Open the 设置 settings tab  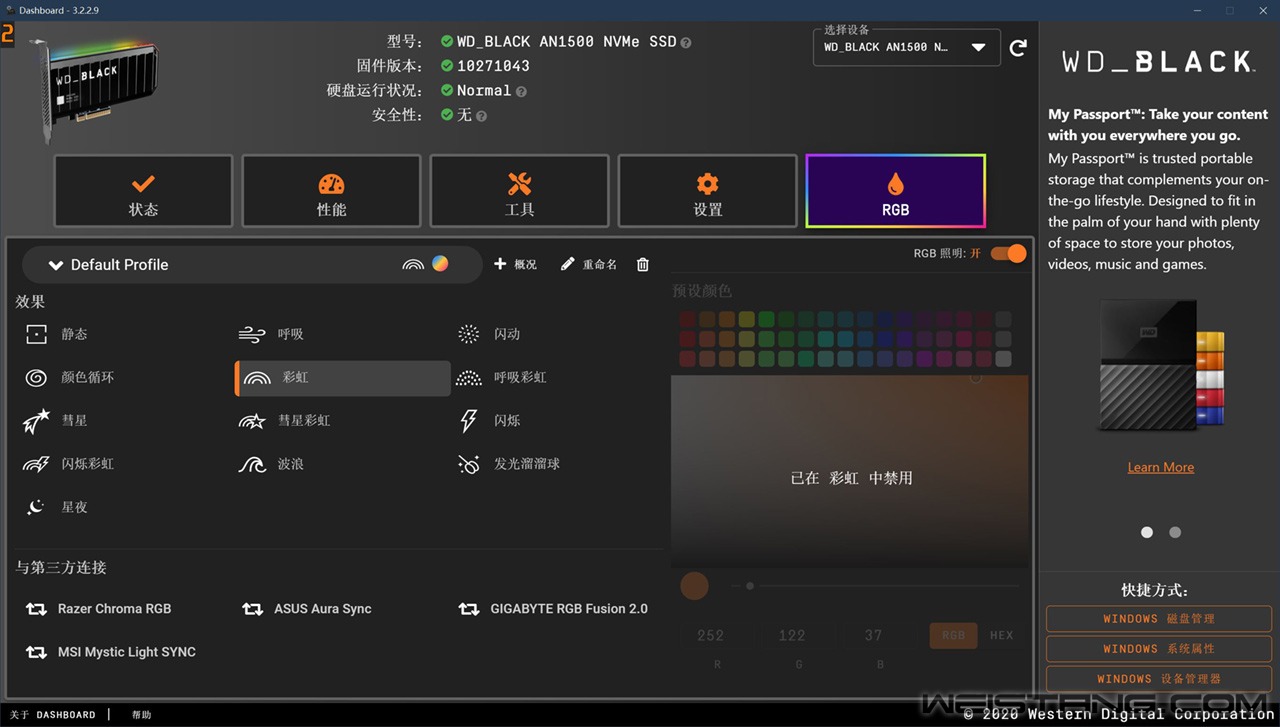(707, 191)
